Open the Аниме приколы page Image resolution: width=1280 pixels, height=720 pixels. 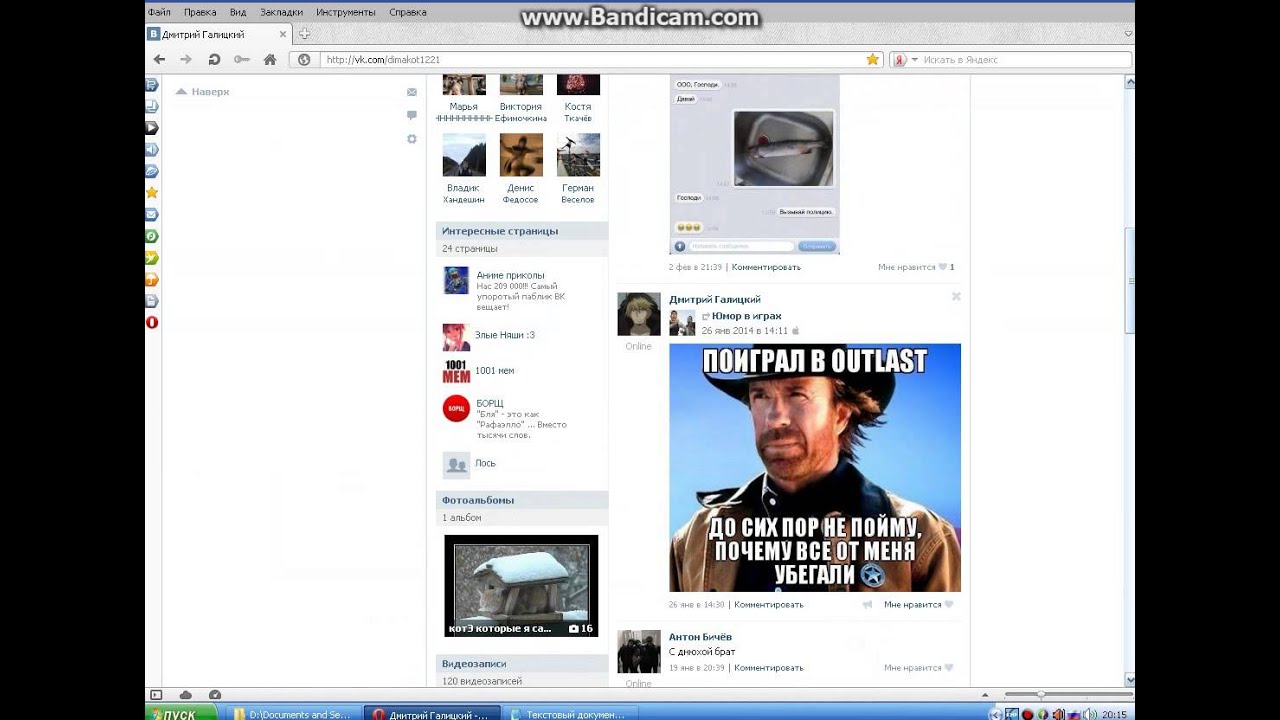(x=510, y=275)
